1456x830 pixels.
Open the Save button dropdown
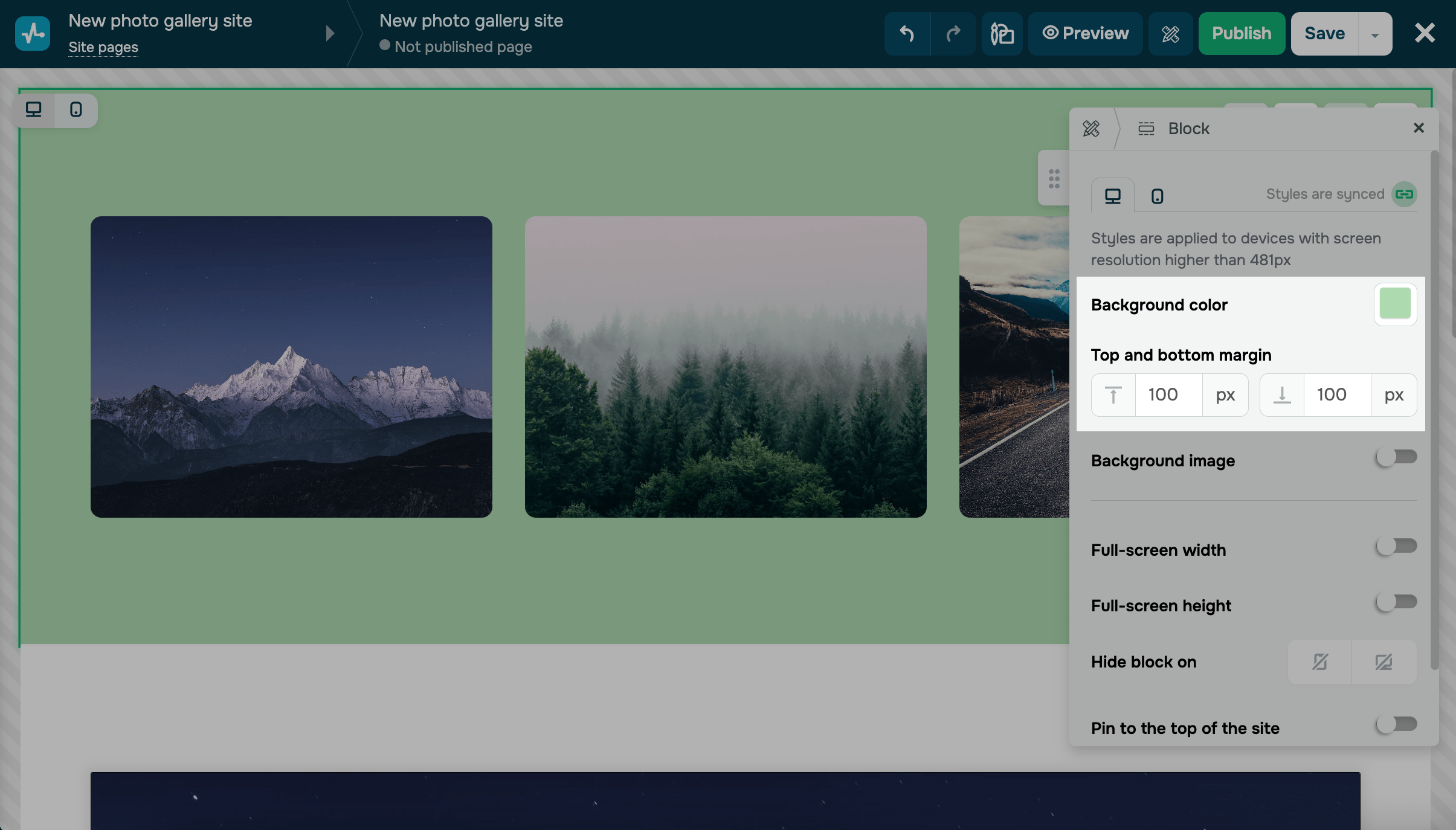[x=1376, y=33]
